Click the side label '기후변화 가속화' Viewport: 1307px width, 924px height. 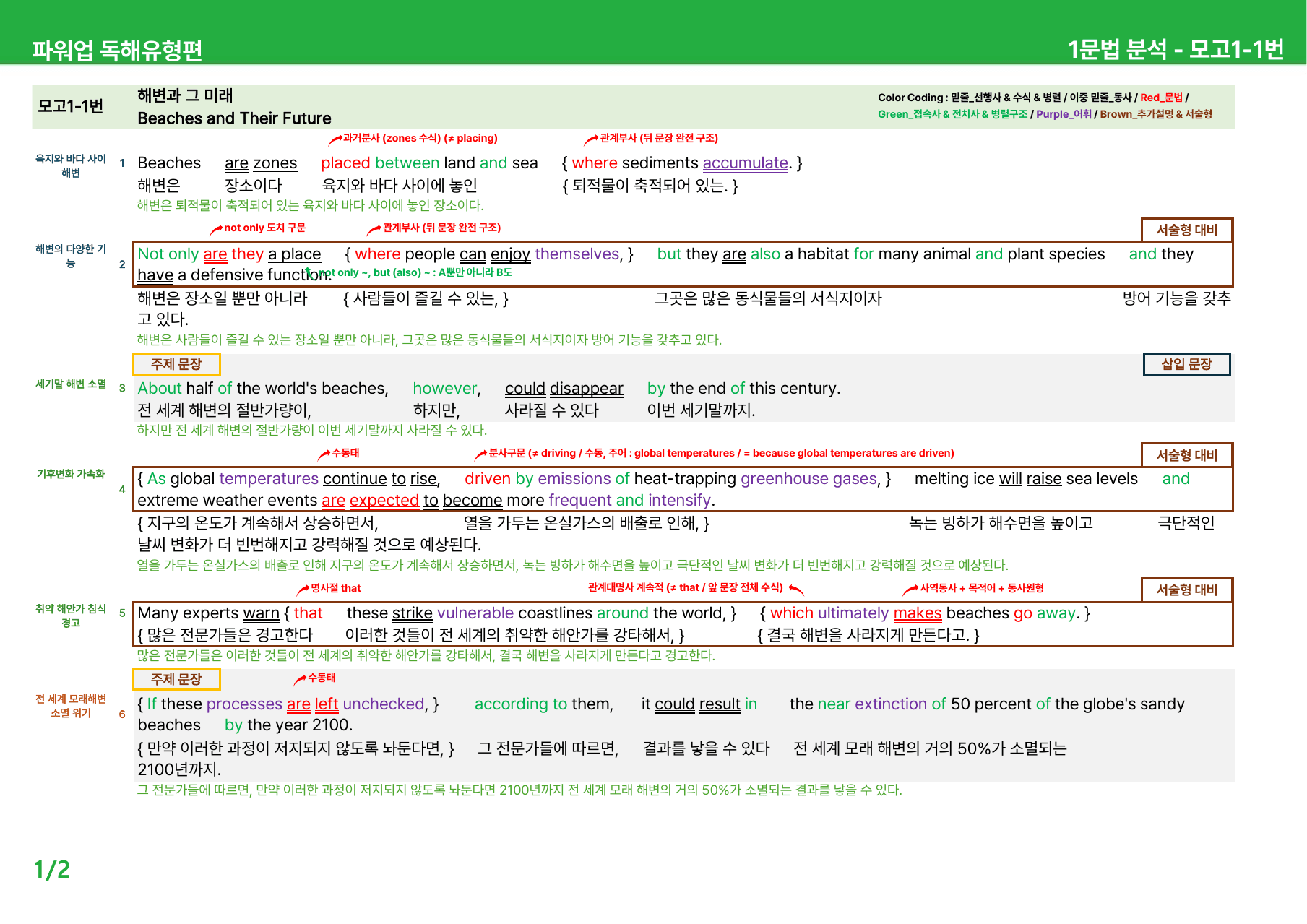click(71, 474)
